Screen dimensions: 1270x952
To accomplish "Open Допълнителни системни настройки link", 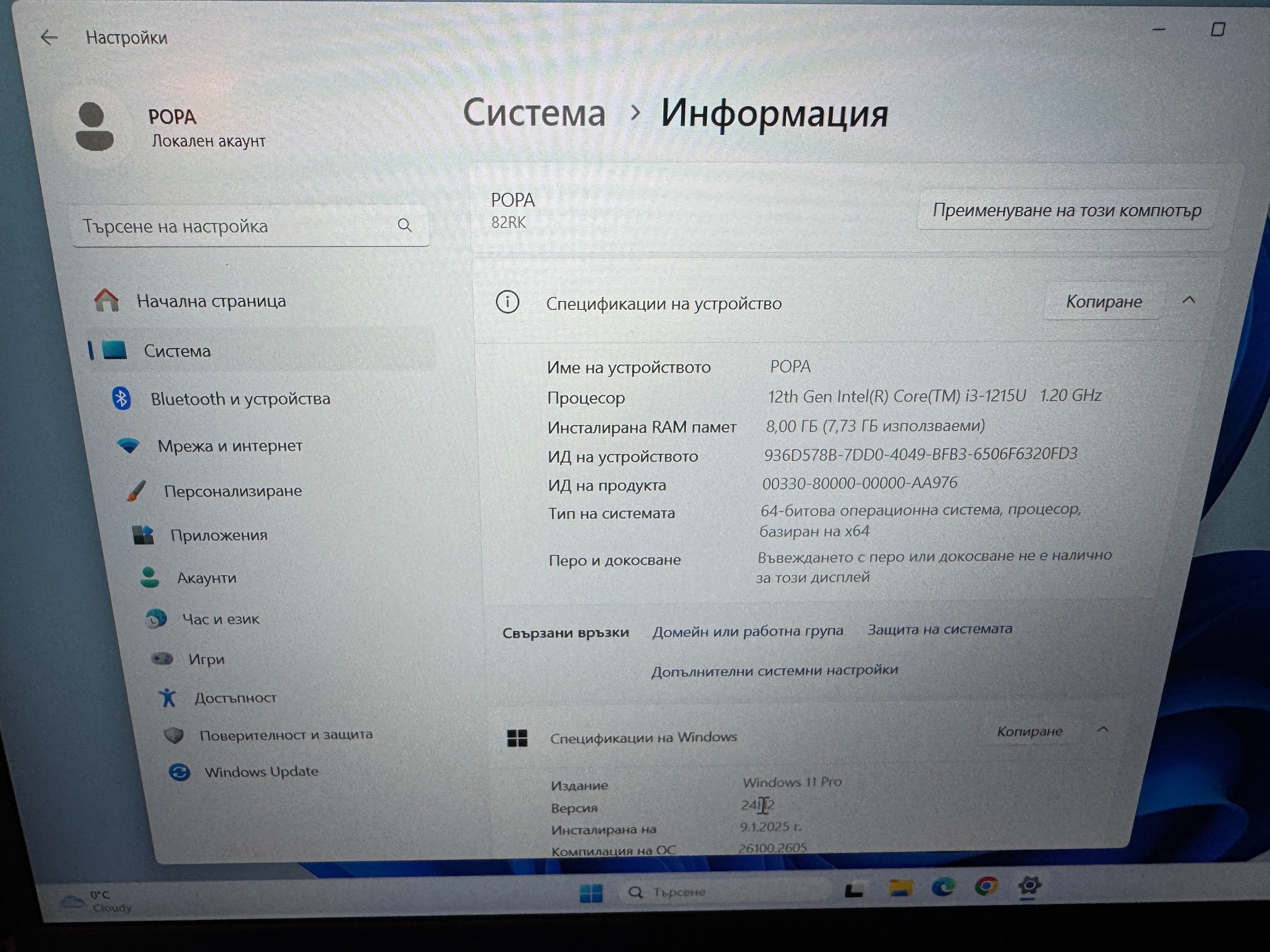I will 775,671.
